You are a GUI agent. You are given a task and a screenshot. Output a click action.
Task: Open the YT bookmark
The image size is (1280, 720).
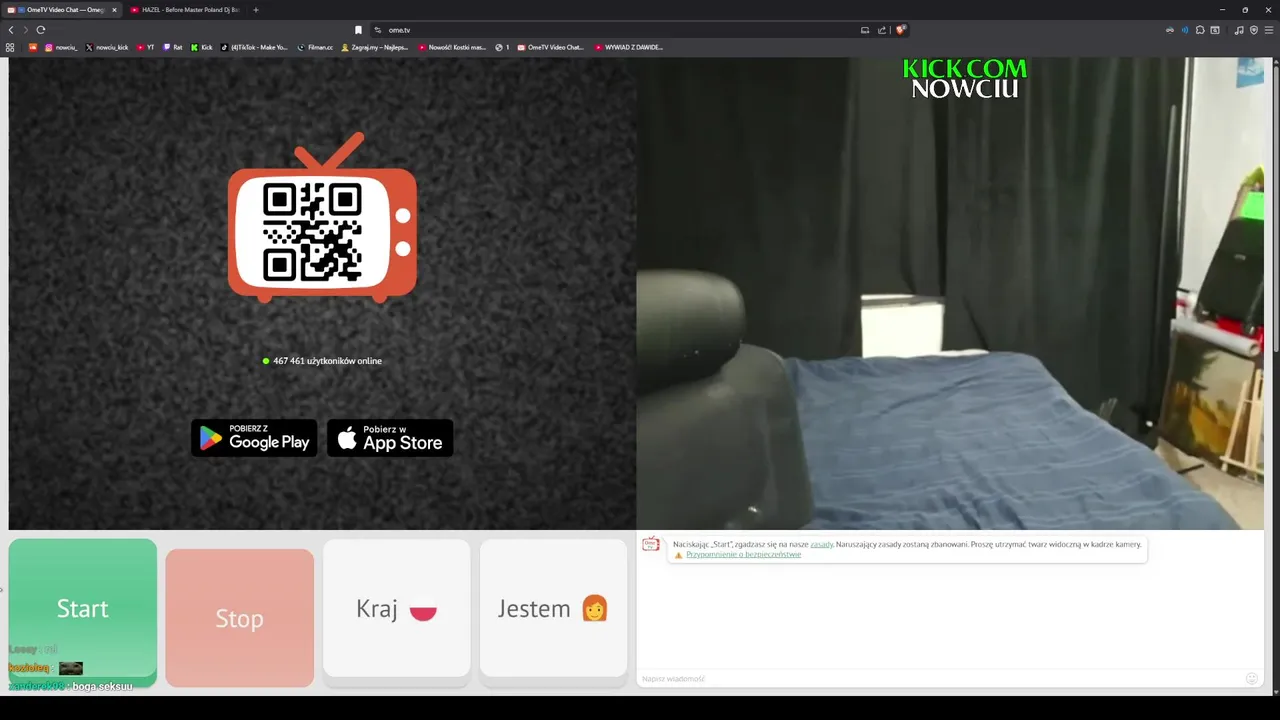146,47
